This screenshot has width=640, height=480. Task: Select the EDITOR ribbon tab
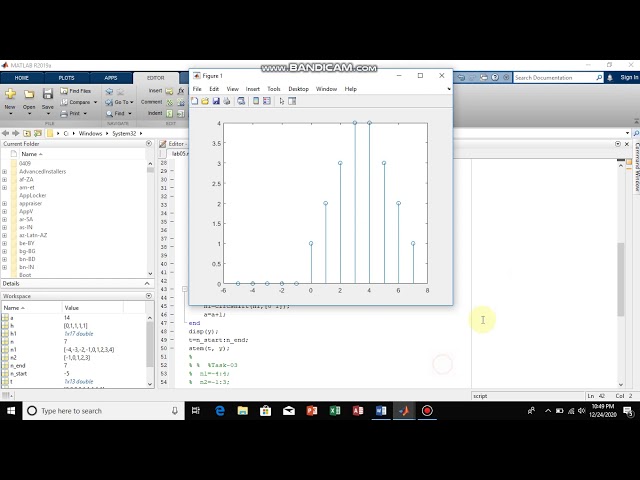(156, 78)
